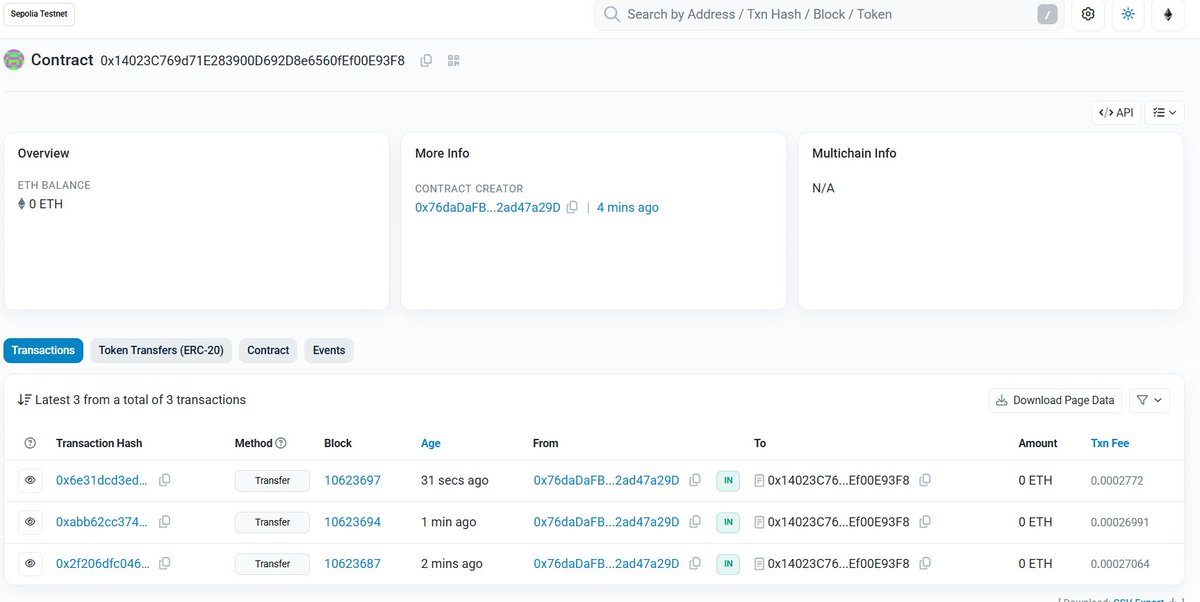Switch to the Transactions tab
The image size is (1200, 602).
pos(43,351)
